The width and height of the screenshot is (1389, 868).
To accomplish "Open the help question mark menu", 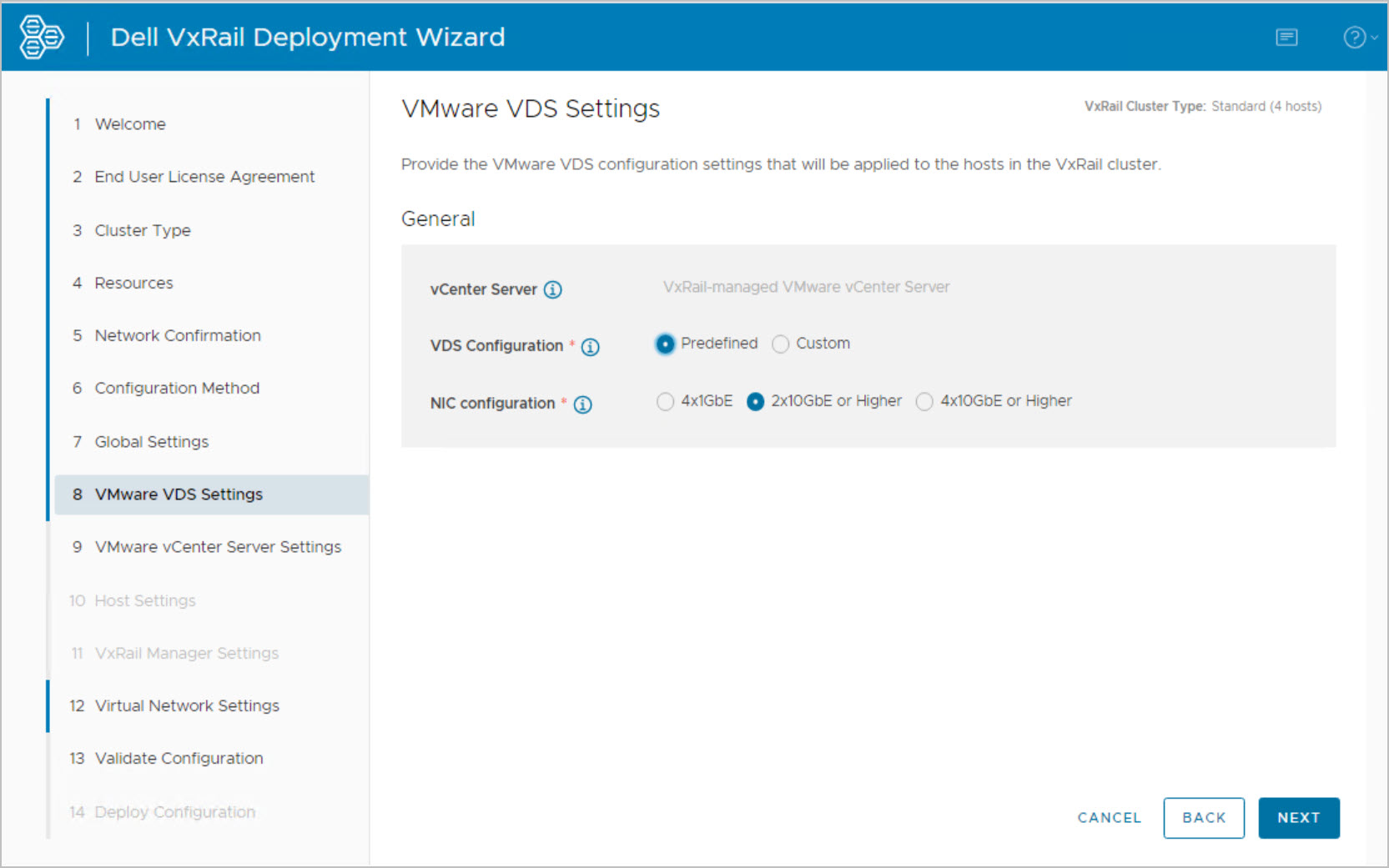I will tap(1357, 38).
